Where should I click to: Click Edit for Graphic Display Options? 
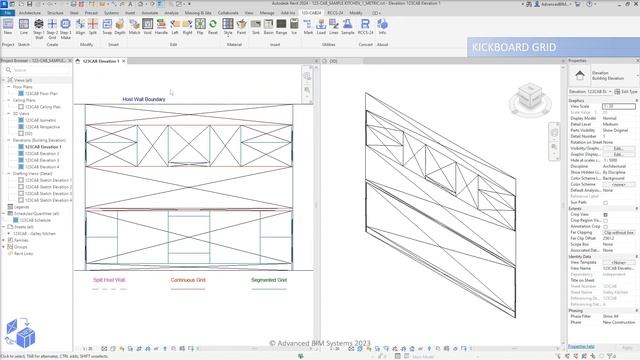click(618, 154)
